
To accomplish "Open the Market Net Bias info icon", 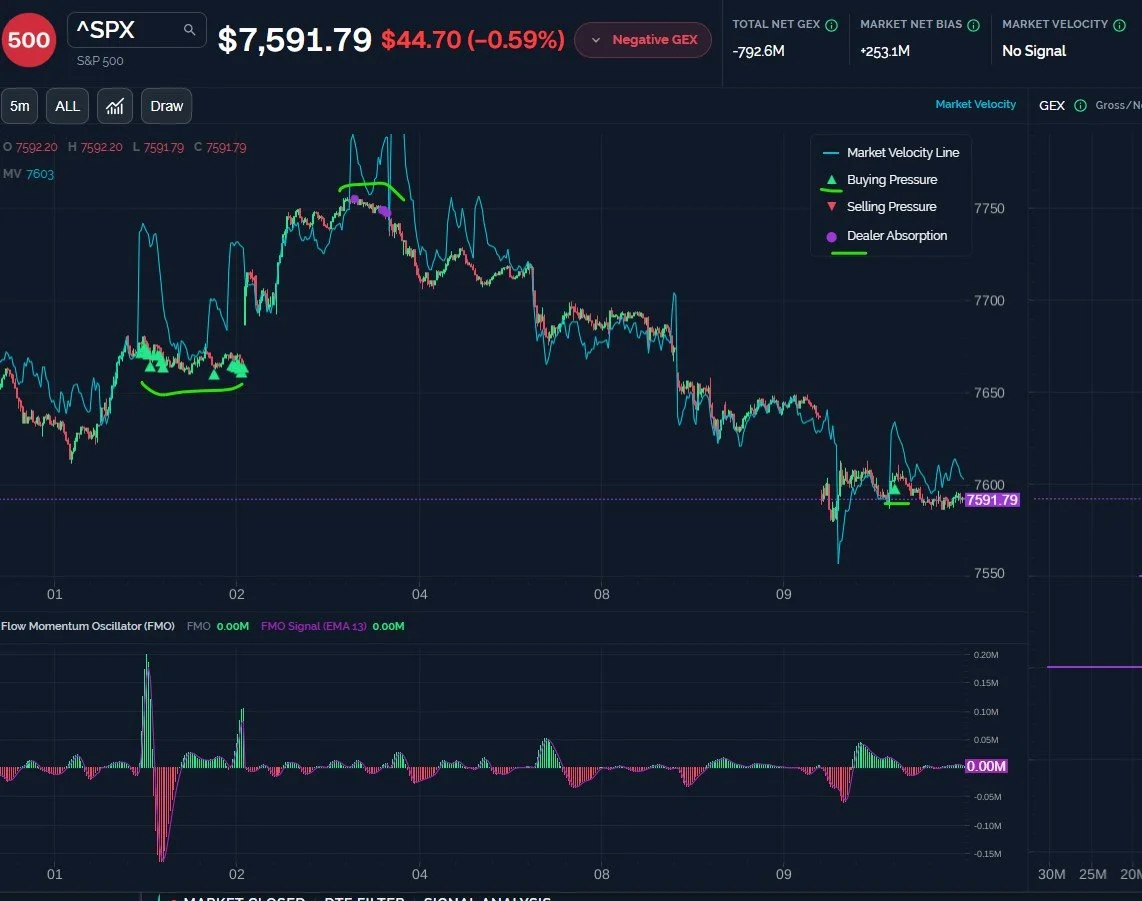I will tap(973, 25).
